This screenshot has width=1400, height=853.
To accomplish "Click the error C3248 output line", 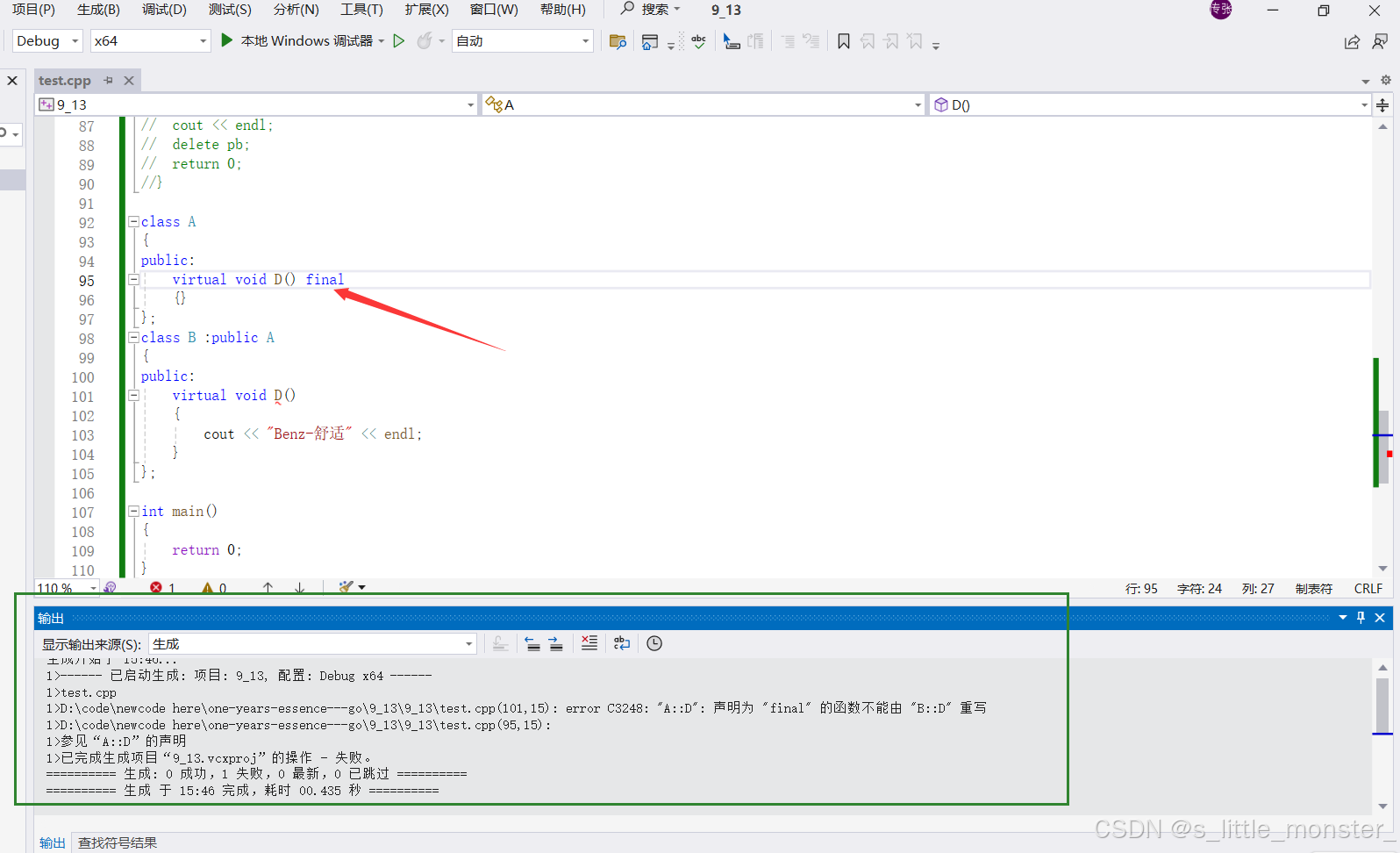I will [x=516, y=708].
